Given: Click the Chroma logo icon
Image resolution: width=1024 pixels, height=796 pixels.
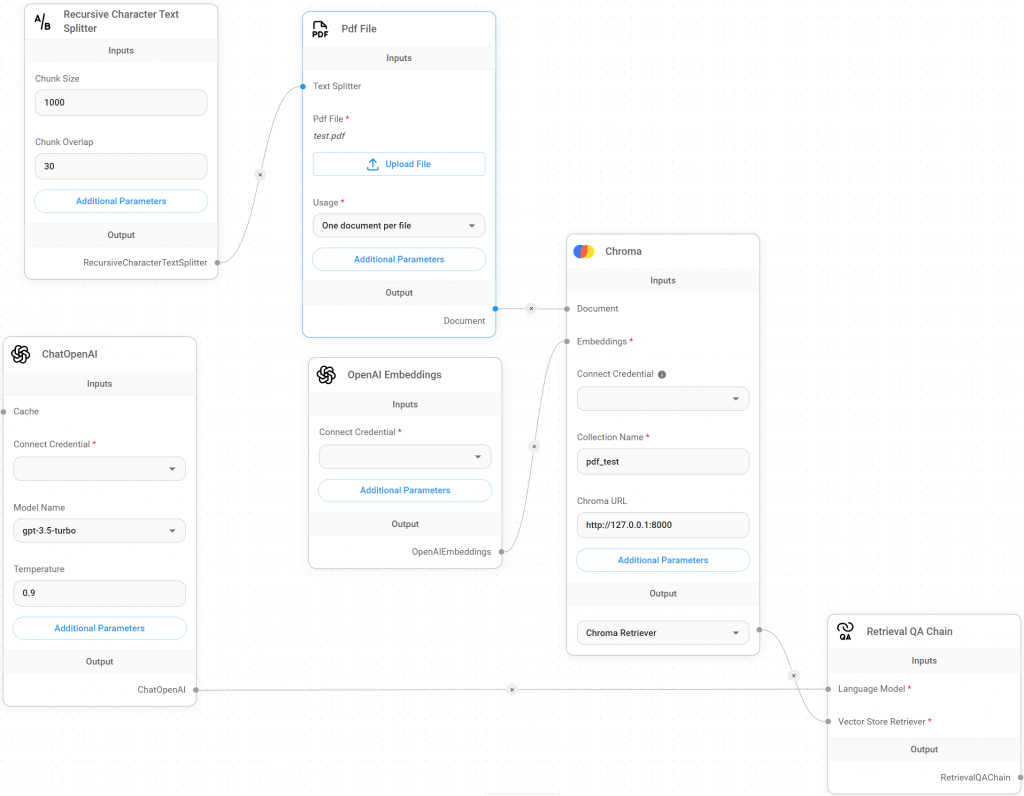Looking at the screenshot, I should click(584, 251).
